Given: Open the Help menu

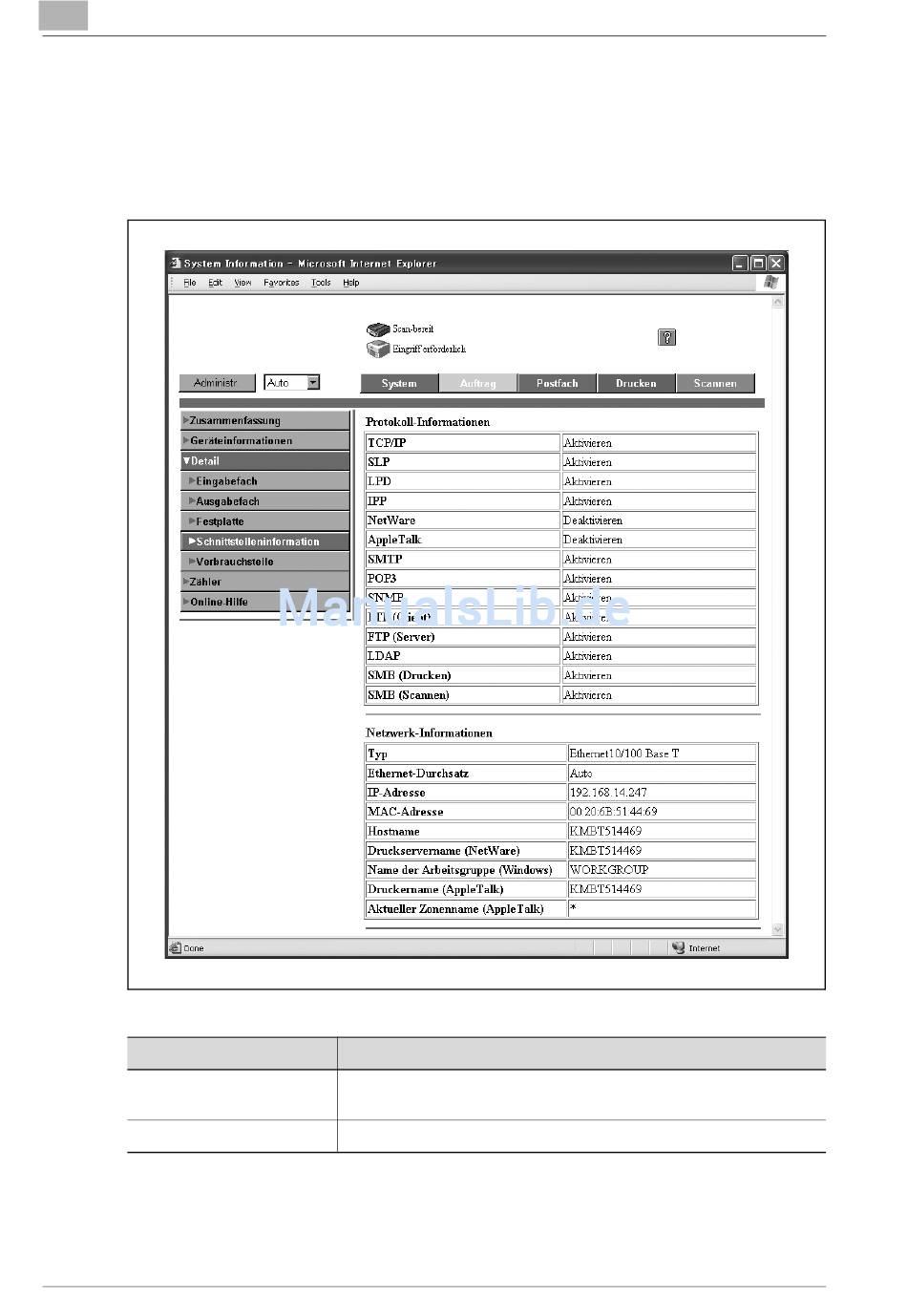Looking at the screenshot, I should (x=351, y=283).
